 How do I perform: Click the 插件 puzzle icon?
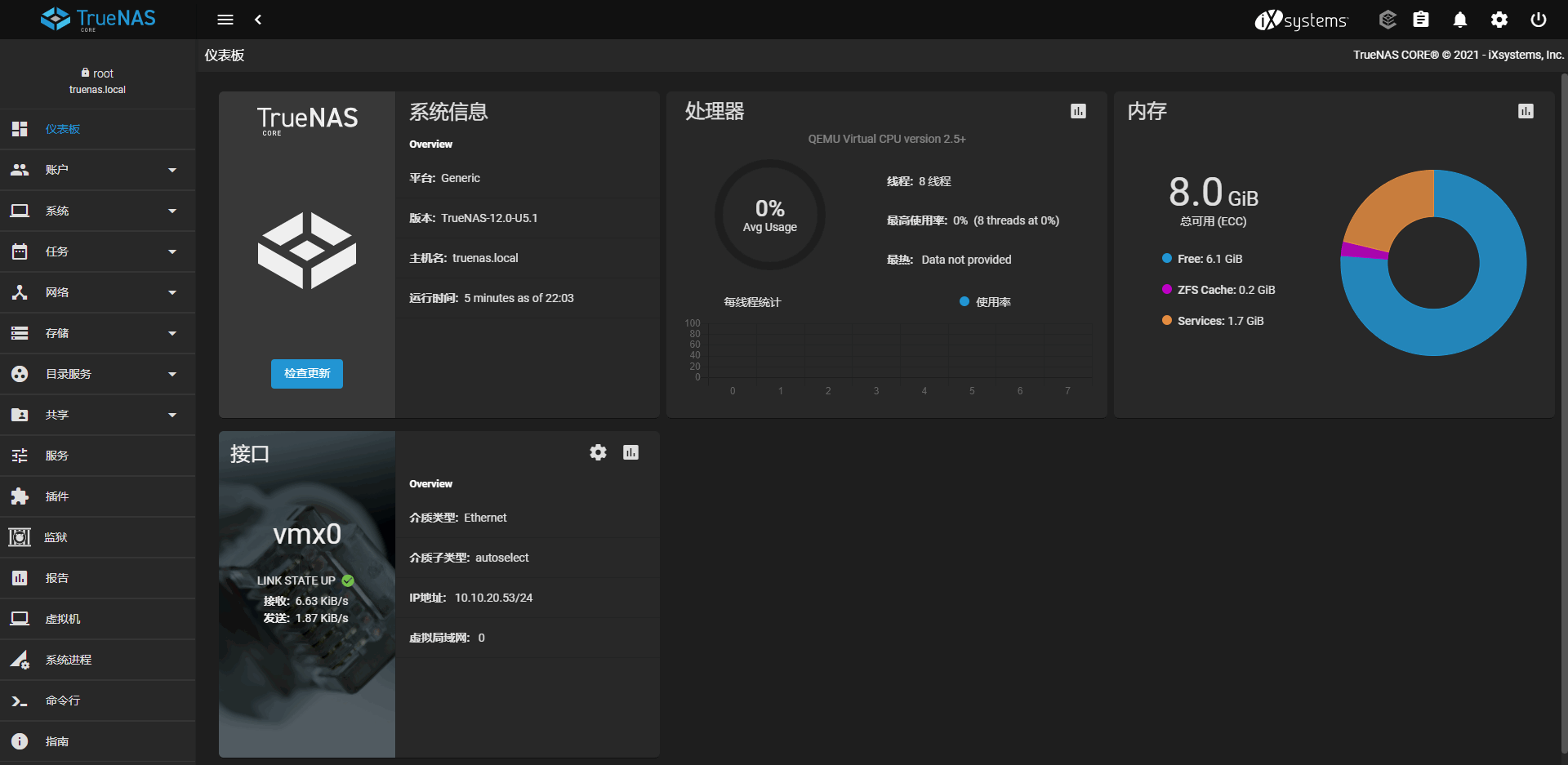[x=20, y=496]
